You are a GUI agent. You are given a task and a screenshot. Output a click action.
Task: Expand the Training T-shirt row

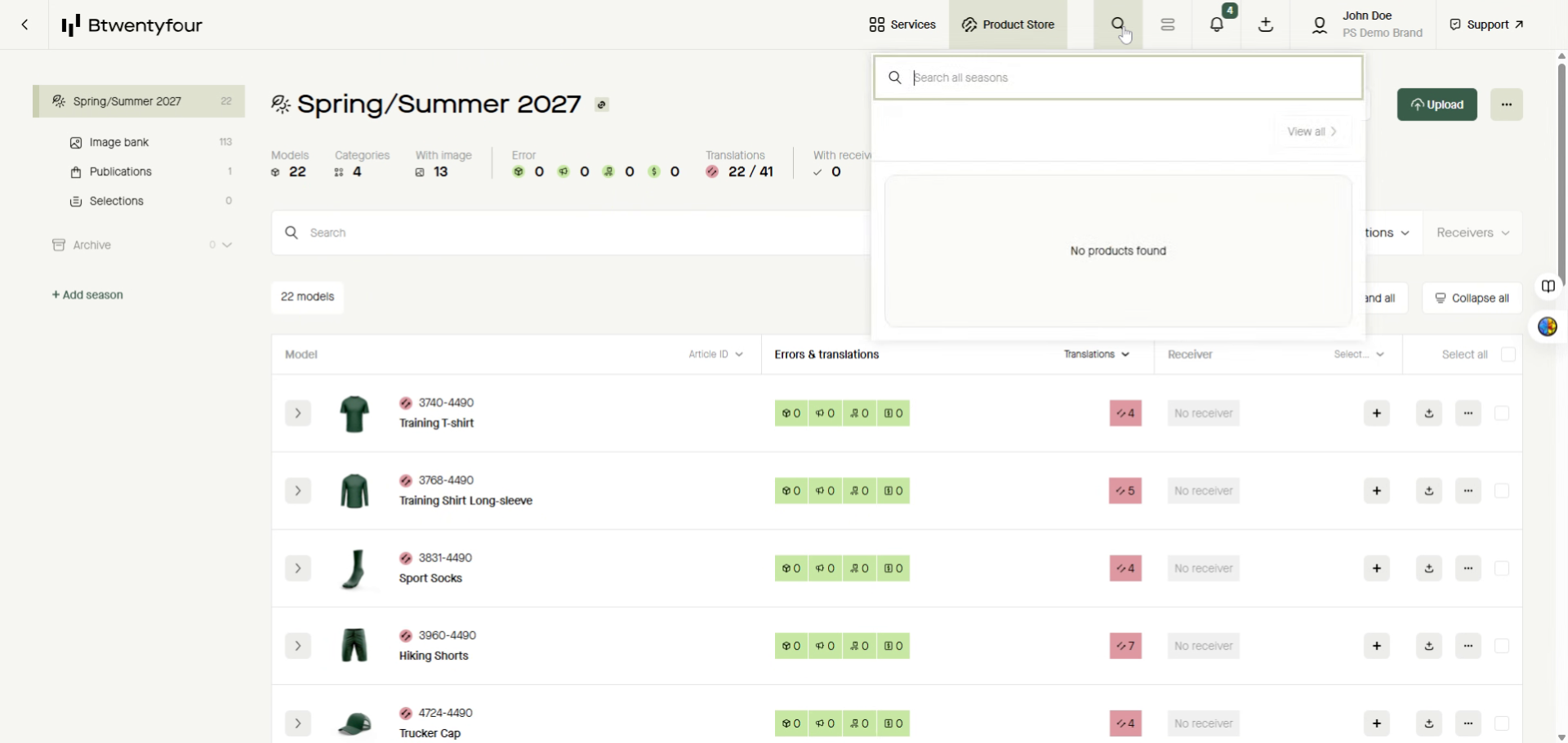click(x=298, y=413)
